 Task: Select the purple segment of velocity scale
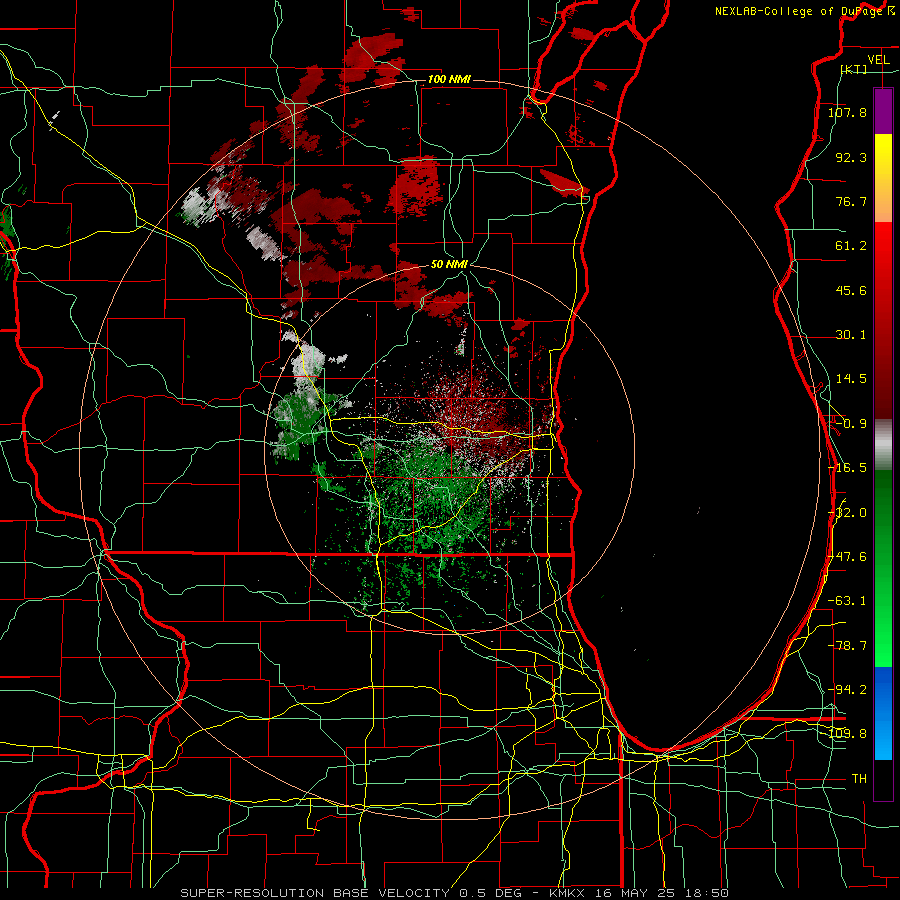(x=883, y=111)
